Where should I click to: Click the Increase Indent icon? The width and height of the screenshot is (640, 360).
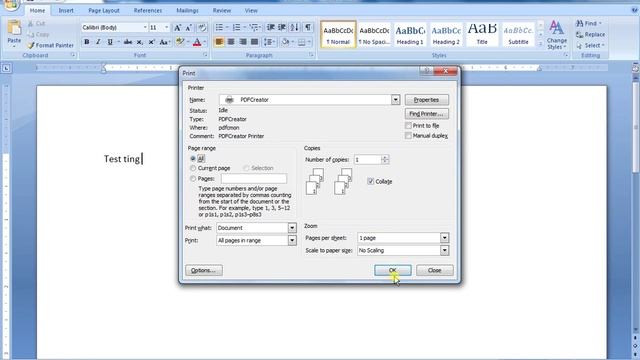[x=282, y=27]
